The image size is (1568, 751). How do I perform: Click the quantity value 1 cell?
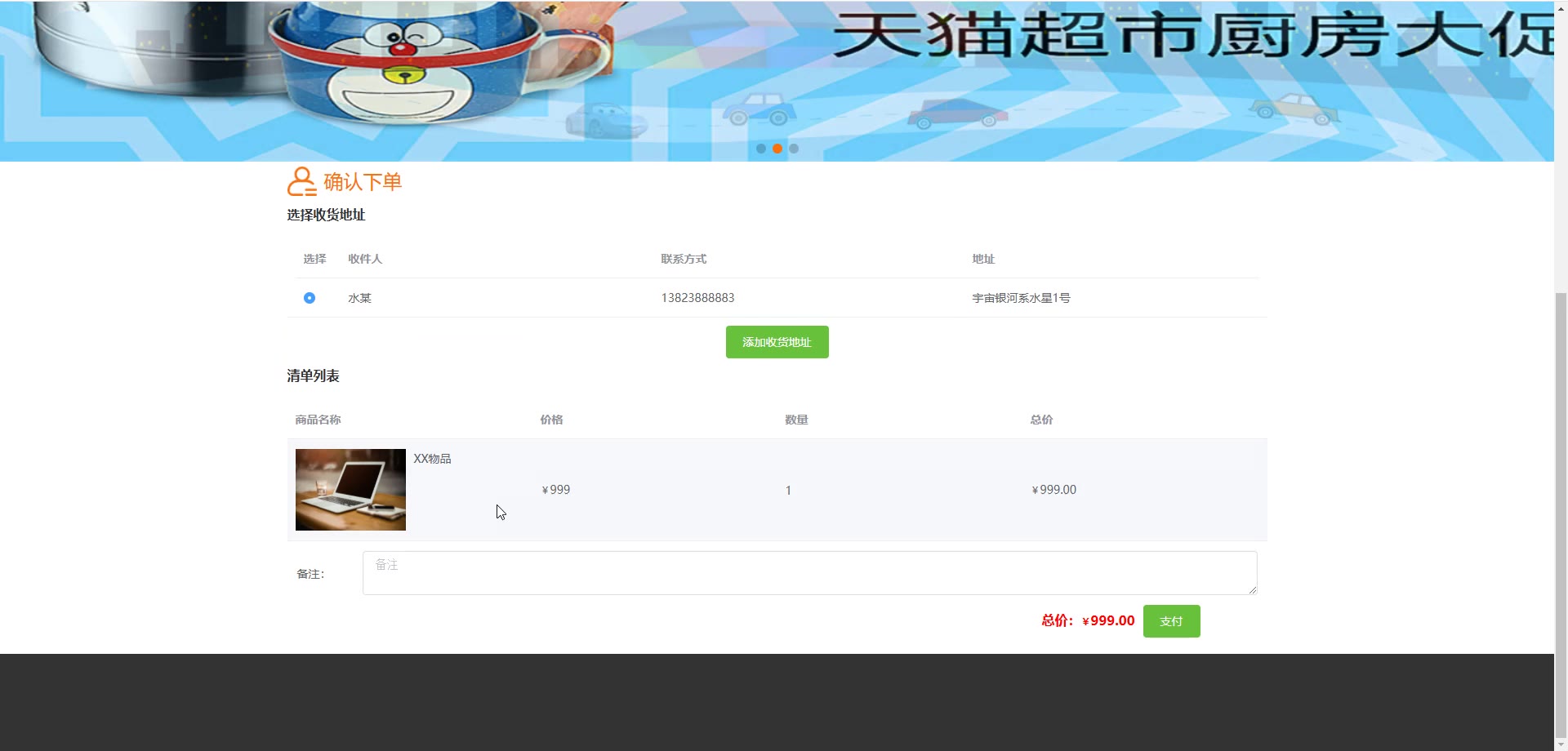(788, 491)
